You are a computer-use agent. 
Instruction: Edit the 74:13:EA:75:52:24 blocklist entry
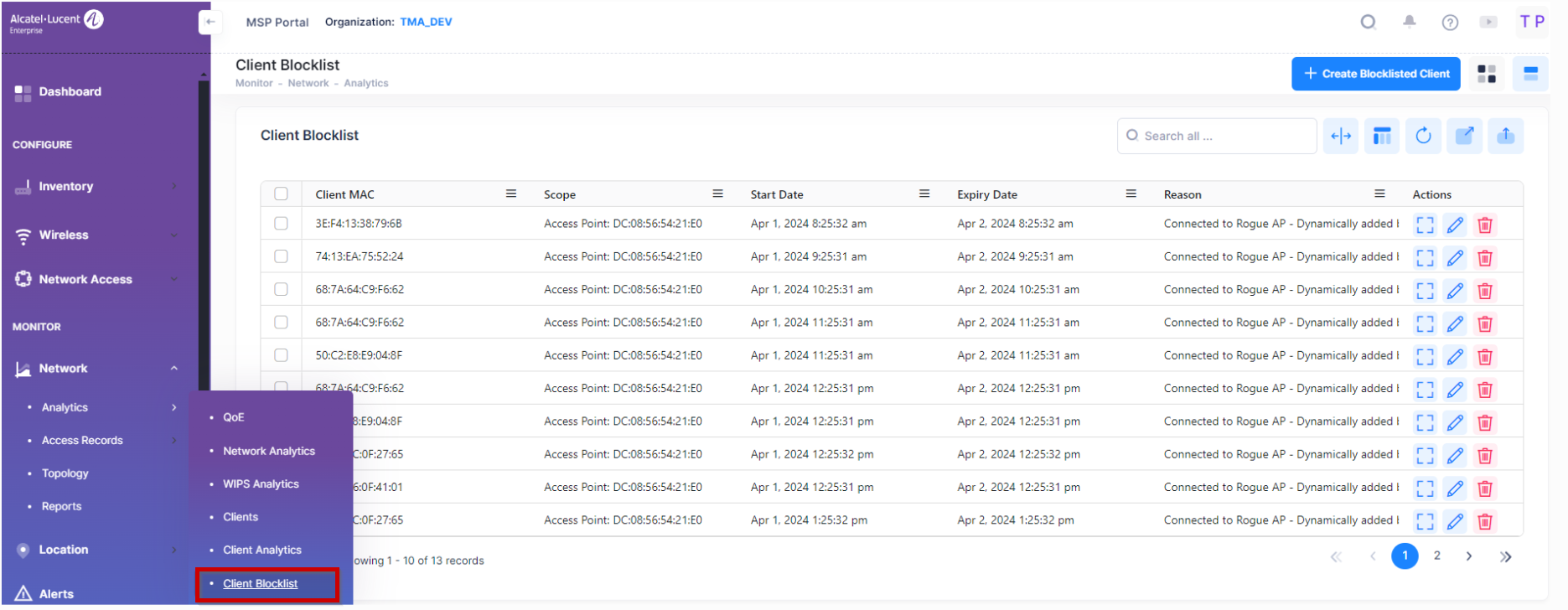click(1455, 258)
